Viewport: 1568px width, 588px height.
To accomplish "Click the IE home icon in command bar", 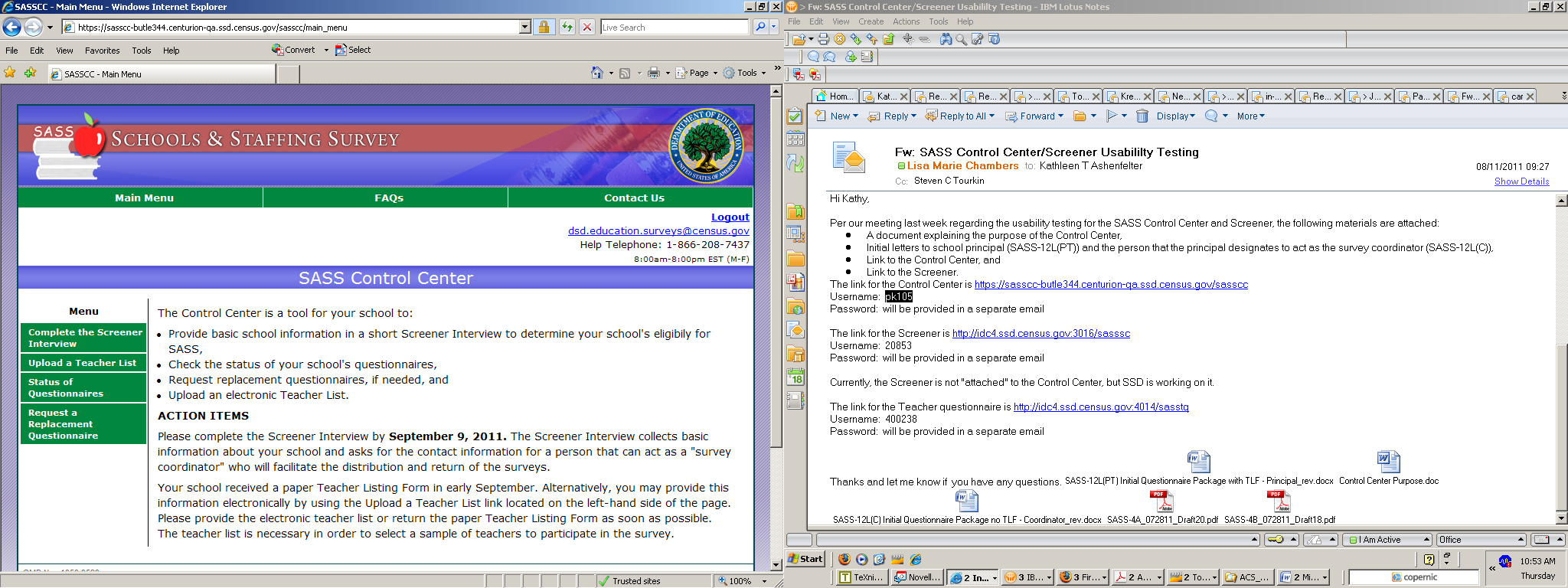I will coord(597,73).
